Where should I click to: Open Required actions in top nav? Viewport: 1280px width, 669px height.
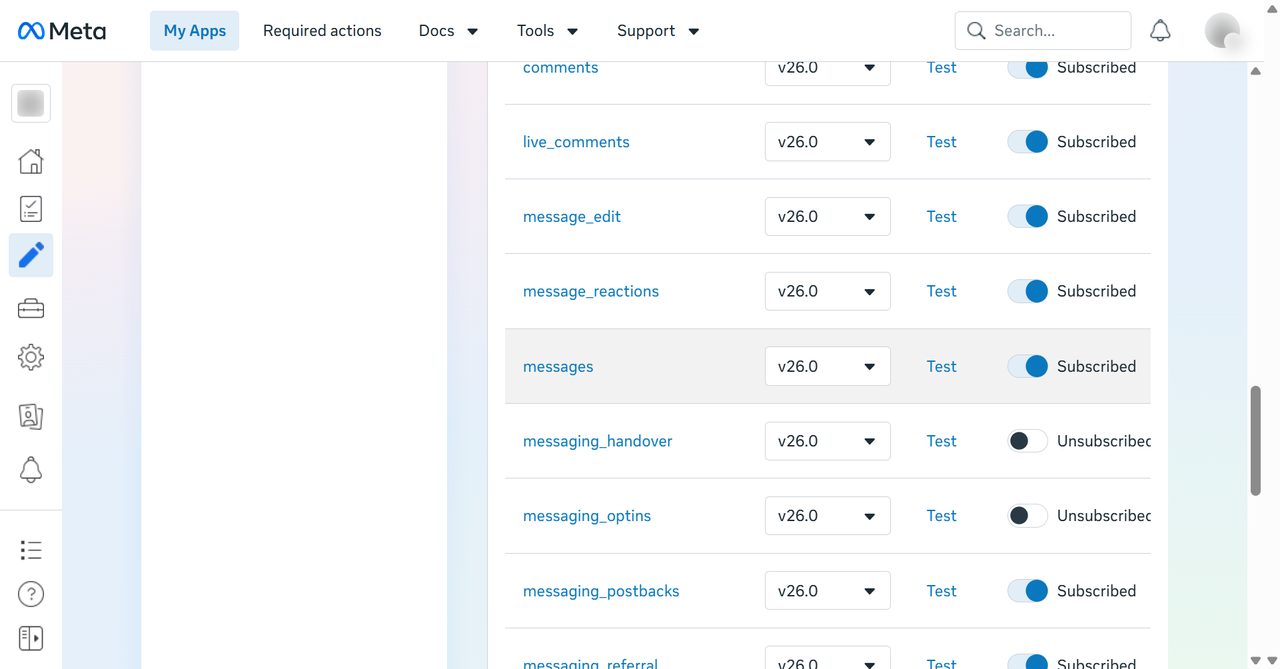[x=322, y=31]
